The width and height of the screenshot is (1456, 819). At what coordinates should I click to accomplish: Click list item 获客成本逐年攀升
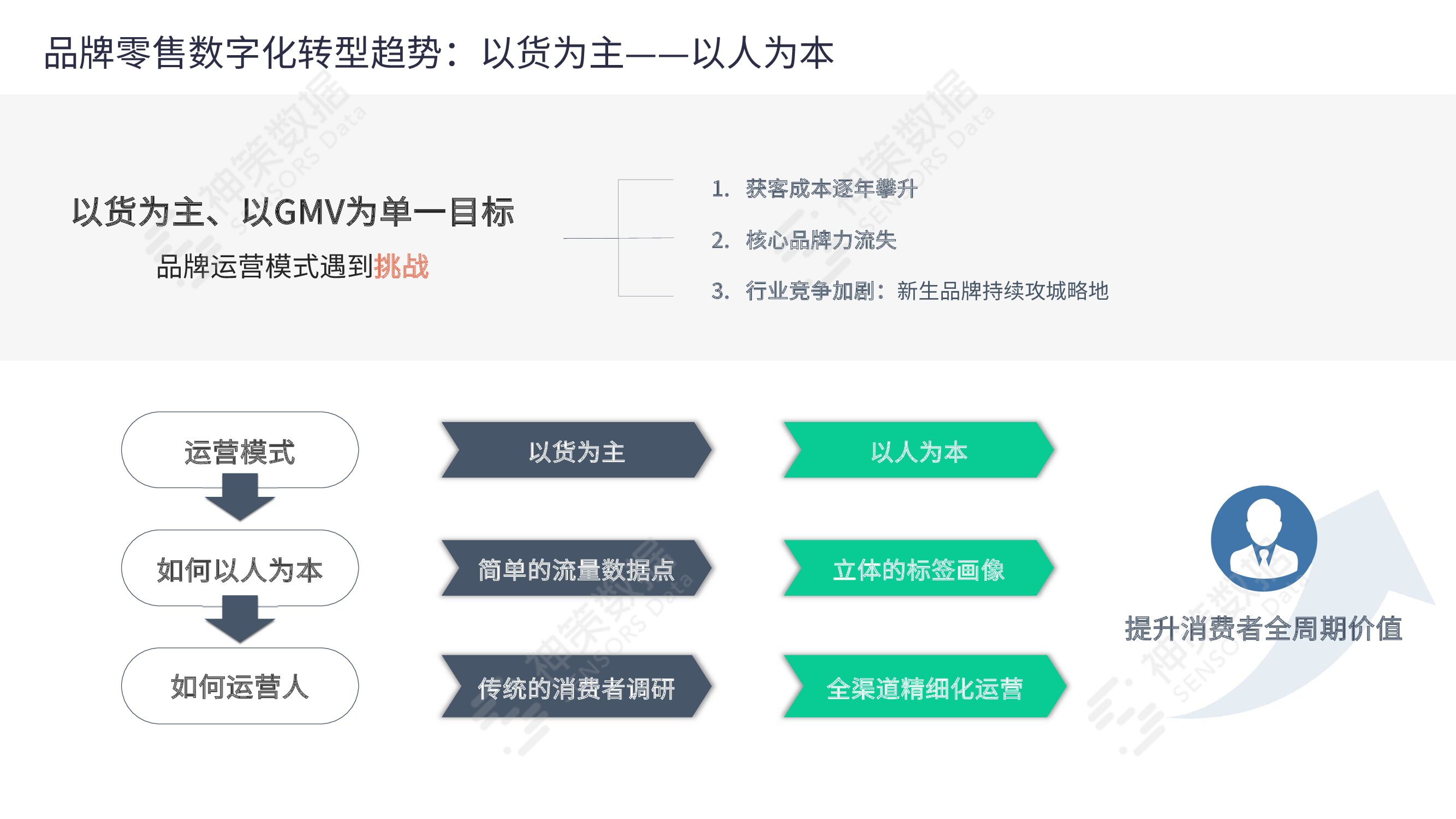831,189
